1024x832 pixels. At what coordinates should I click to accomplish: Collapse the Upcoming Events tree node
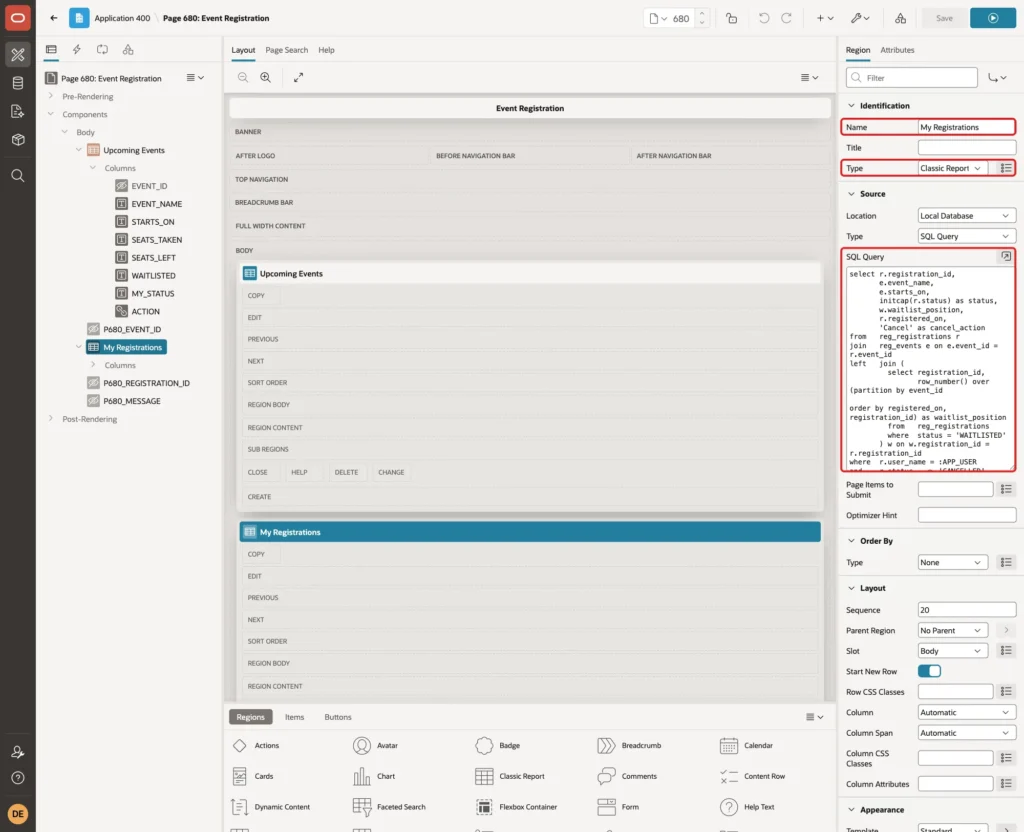coord(79,150)
